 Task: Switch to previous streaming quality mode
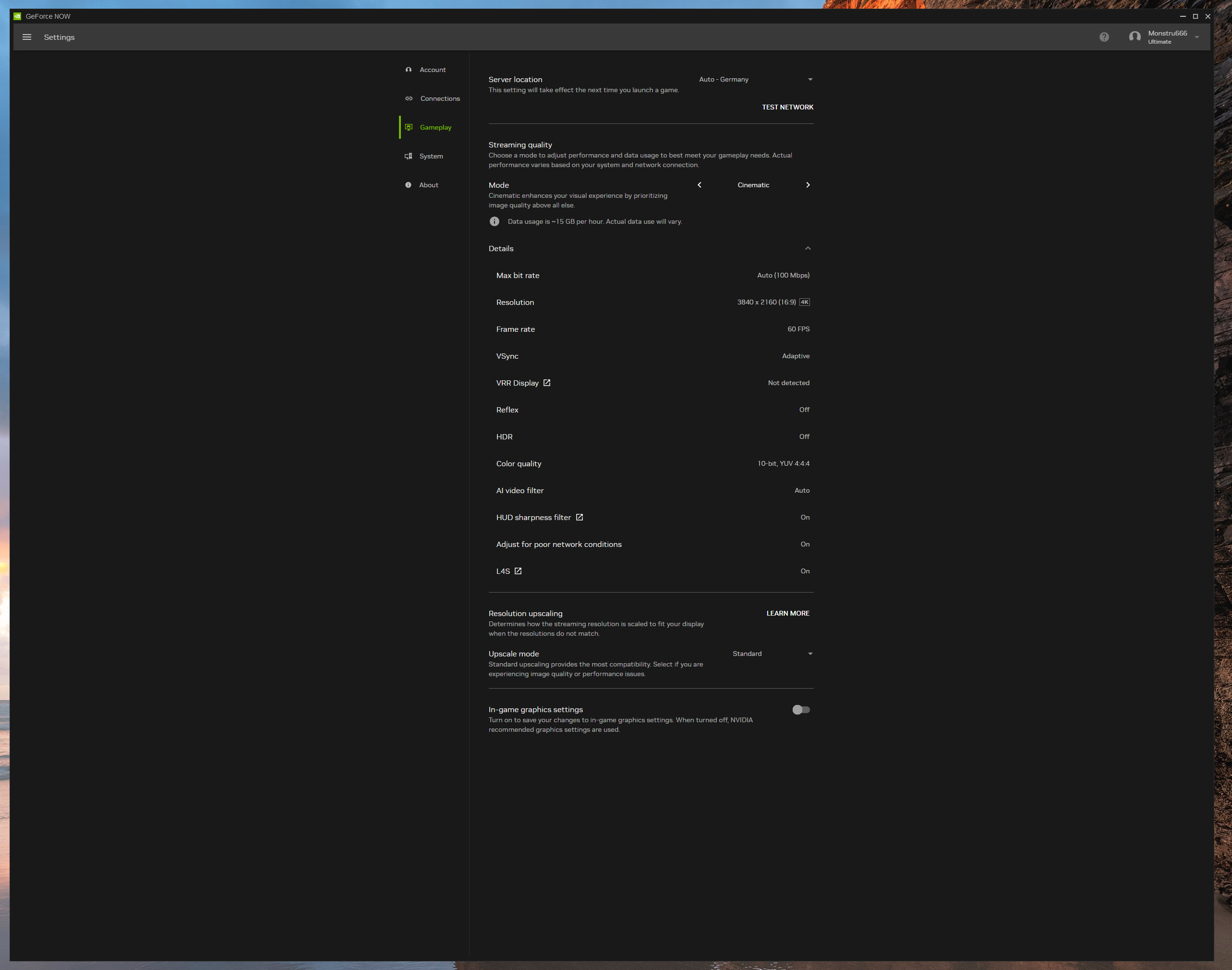coord(700,185)
